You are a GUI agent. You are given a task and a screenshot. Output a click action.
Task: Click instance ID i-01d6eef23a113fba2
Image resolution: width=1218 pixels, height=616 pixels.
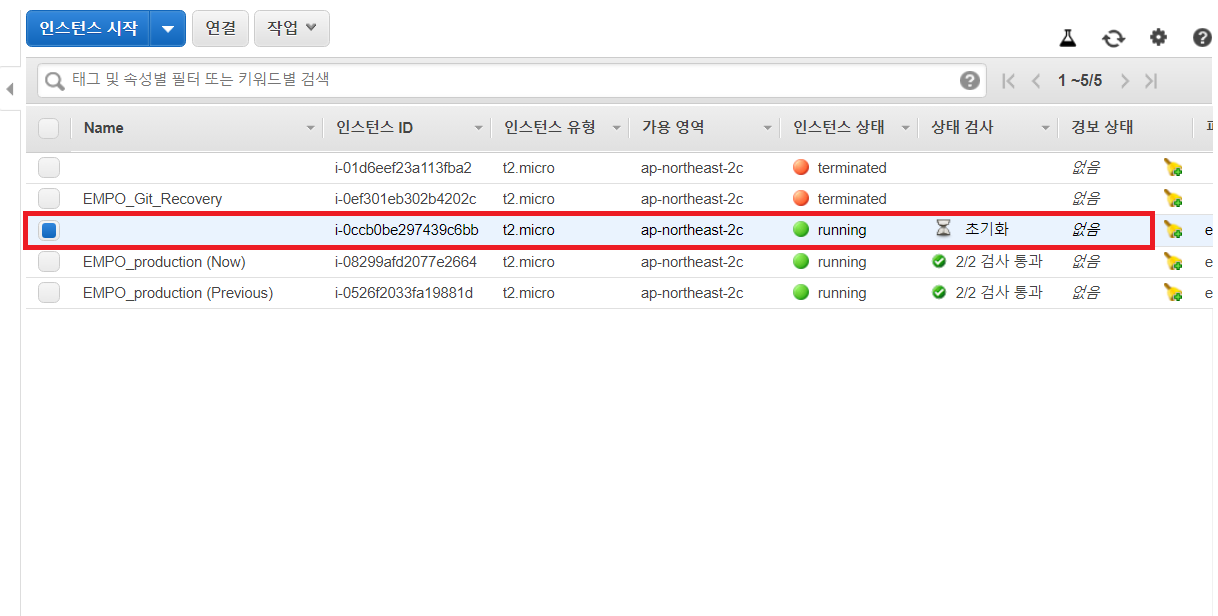[x=403, y=168]
